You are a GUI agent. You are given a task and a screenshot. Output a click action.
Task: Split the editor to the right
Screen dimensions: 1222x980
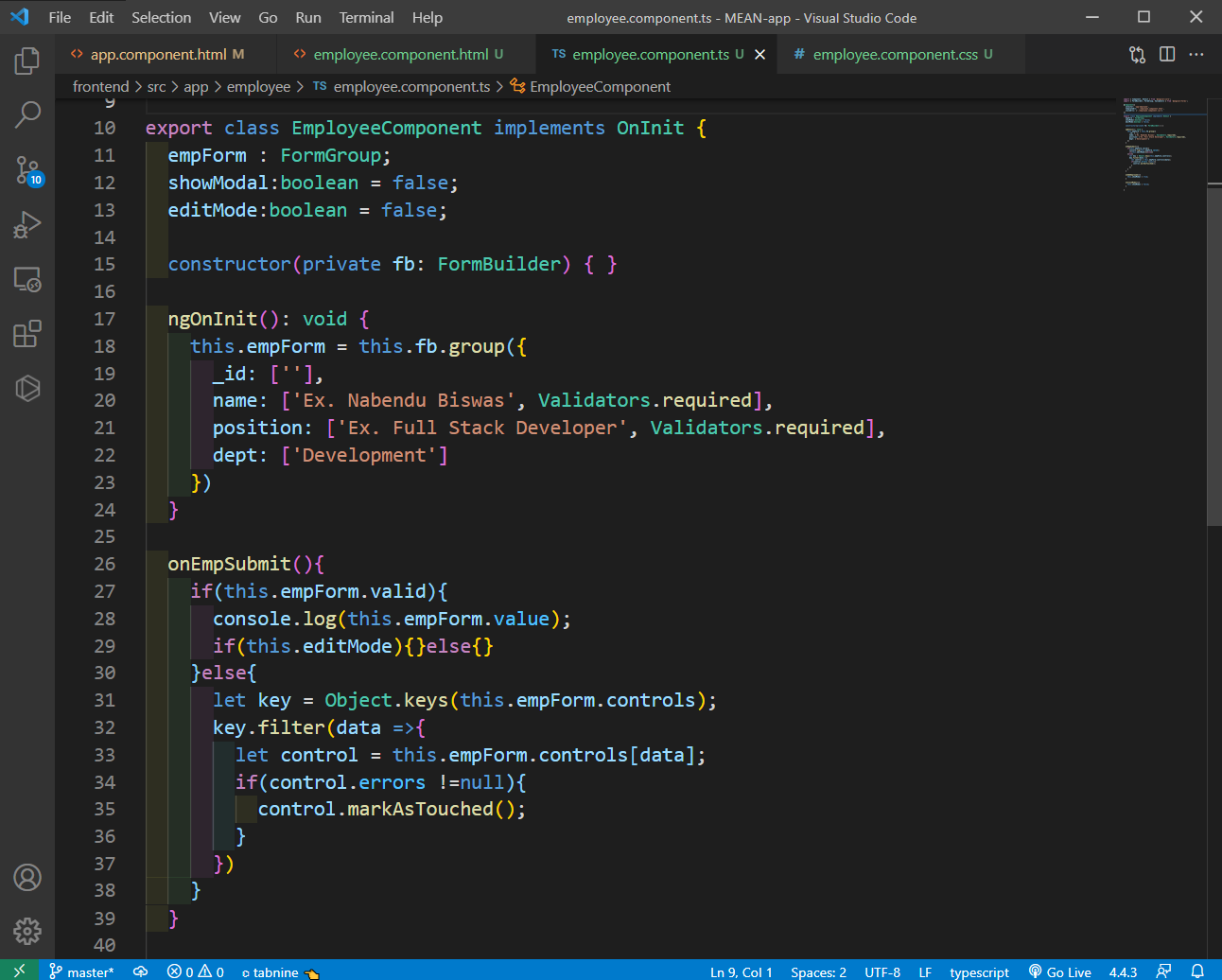[1167, 55]
